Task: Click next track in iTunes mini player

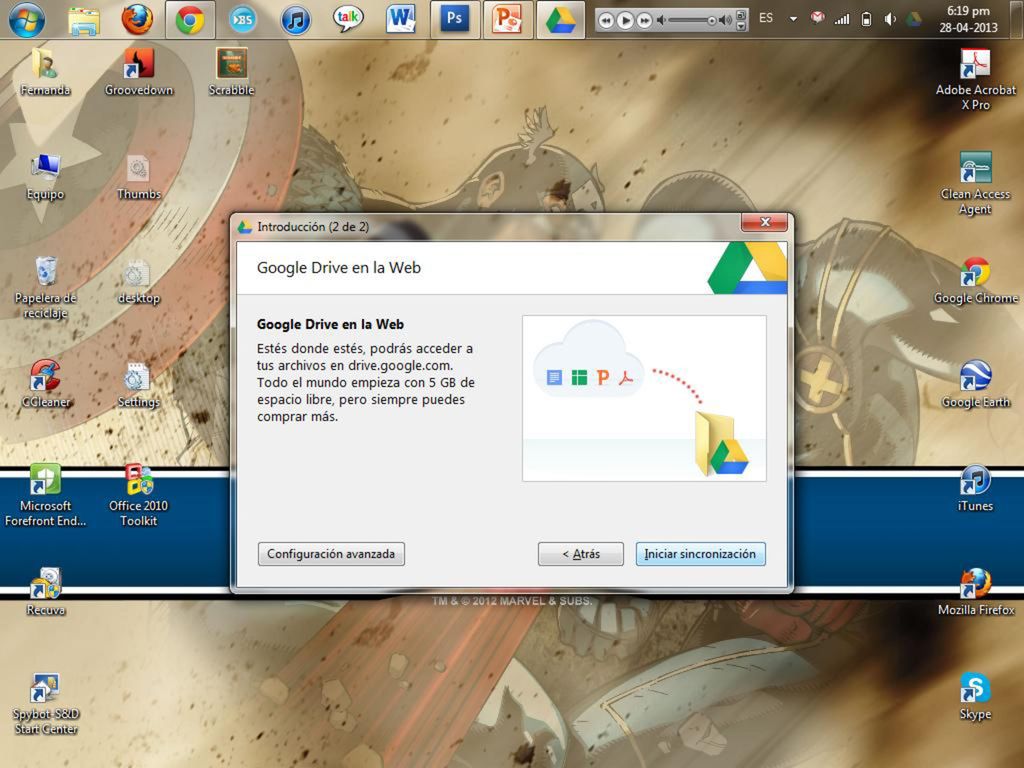Action: click(x=644, y=21)
